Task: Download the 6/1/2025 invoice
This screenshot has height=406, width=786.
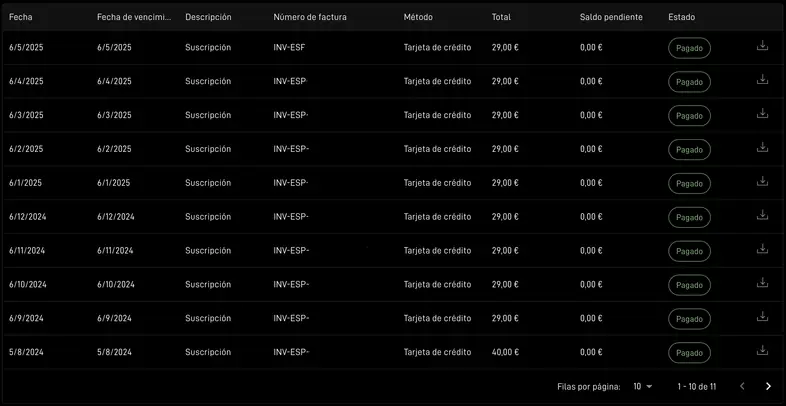Action: click(x=762, y=181)
